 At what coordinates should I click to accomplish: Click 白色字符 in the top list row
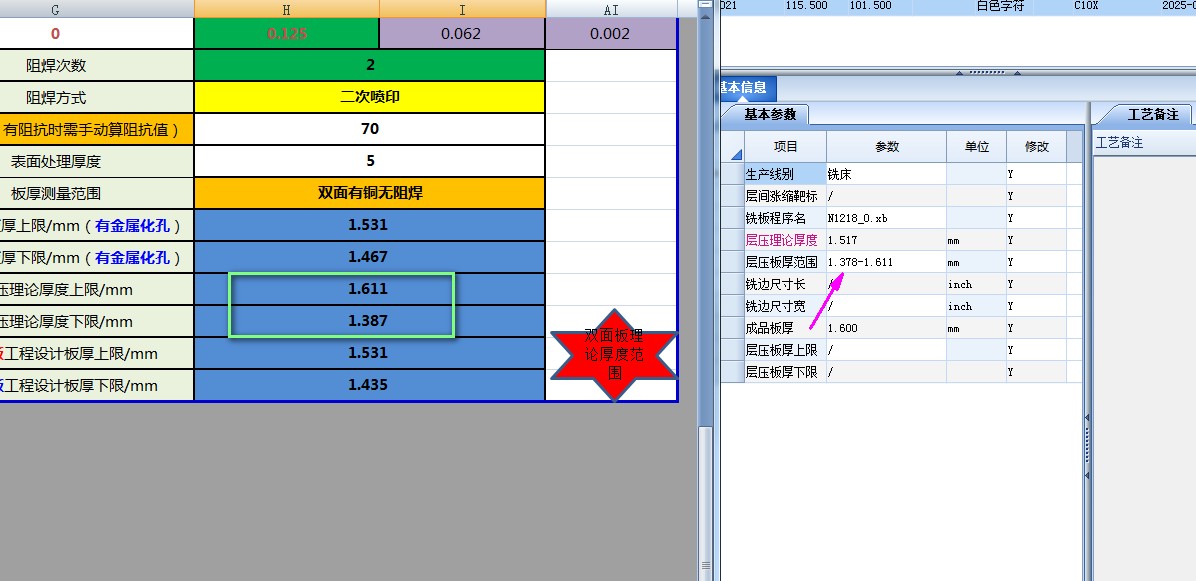pyautogui.click(x=1000, y=5)
